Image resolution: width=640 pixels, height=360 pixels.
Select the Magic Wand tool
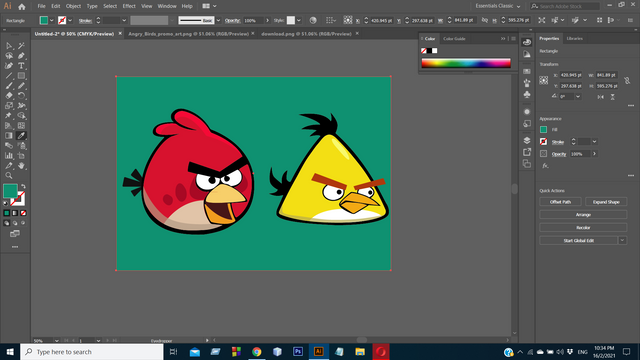tap(21, 46)
